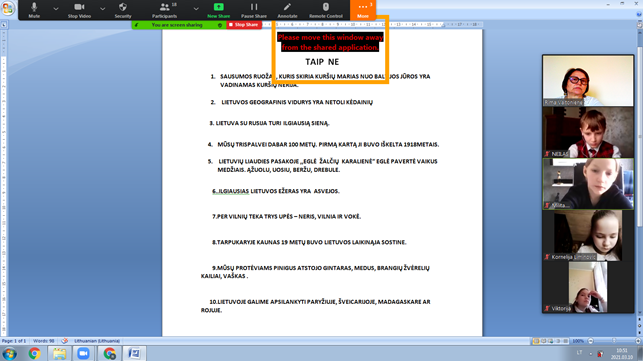Start a New Share

tap(219, 10)
